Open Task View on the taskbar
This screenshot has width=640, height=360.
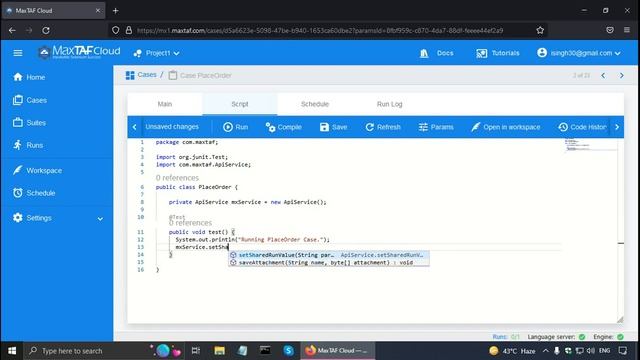[x=196, y=351]
